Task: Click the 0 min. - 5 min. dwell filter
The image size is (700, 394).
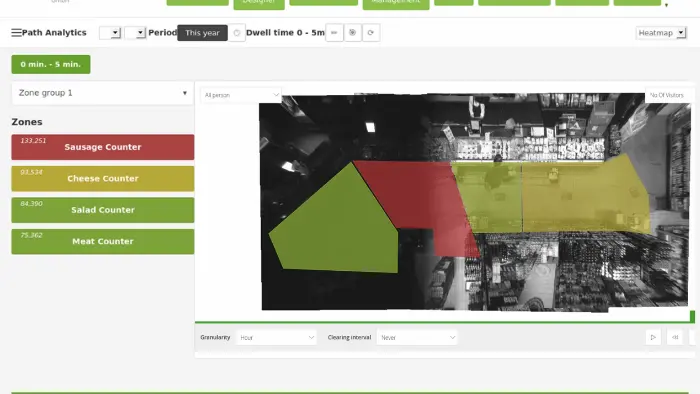Action: point(51,64)
